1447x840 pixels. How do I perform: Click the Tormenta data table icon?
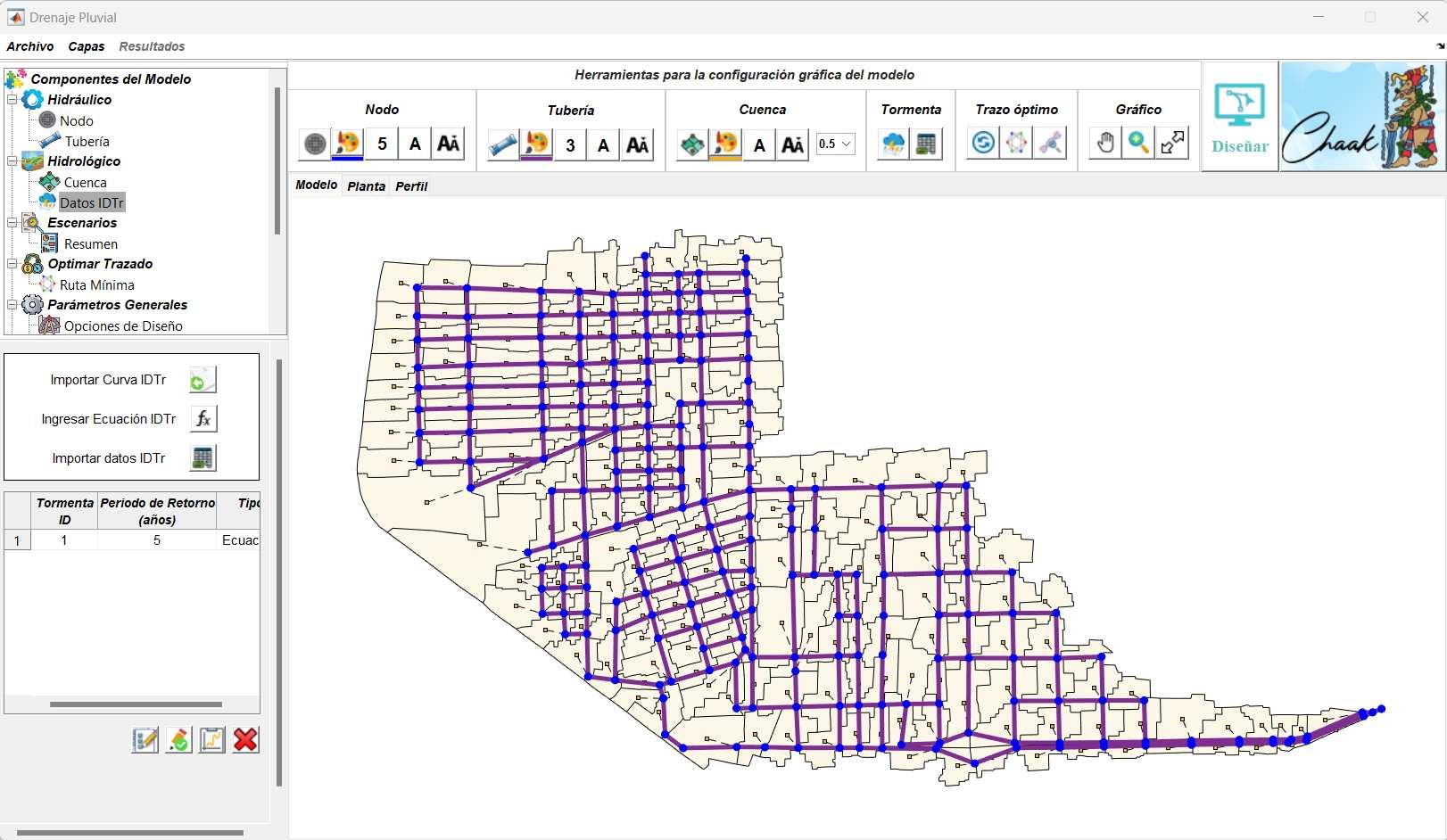(x=926, y=144)
